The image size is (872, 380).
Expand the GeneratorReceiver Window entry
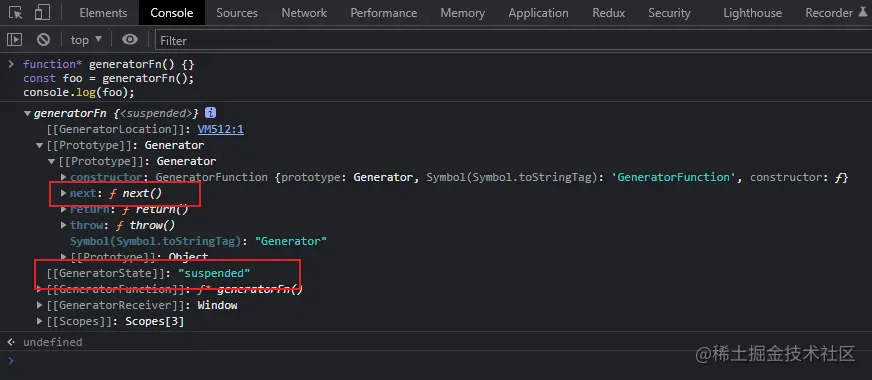39,305
